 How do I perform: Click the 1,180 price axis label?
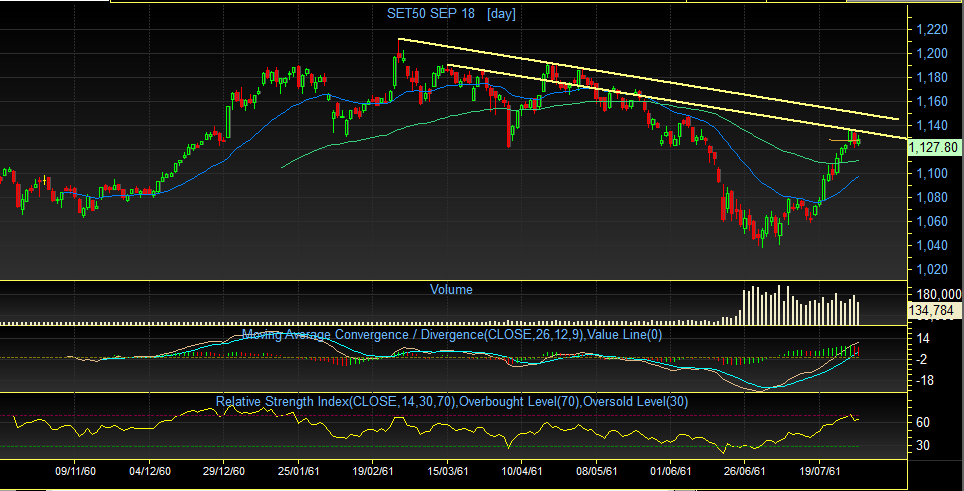[x=930, y=77]
